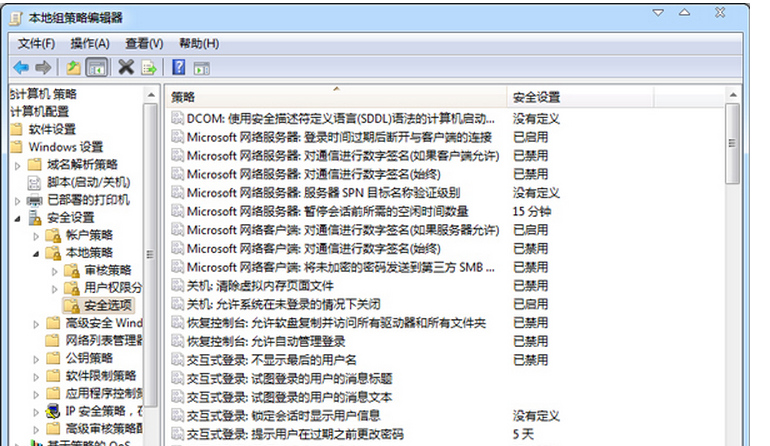Click the policy list vertical scrollbar thumb
The image size is (770, 446).
point(733,143)
